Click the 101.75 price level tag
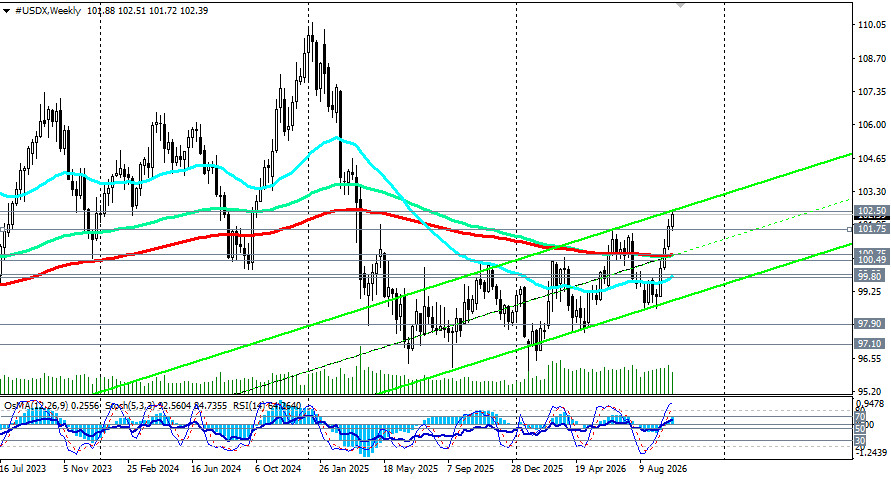 pos(872,228)
